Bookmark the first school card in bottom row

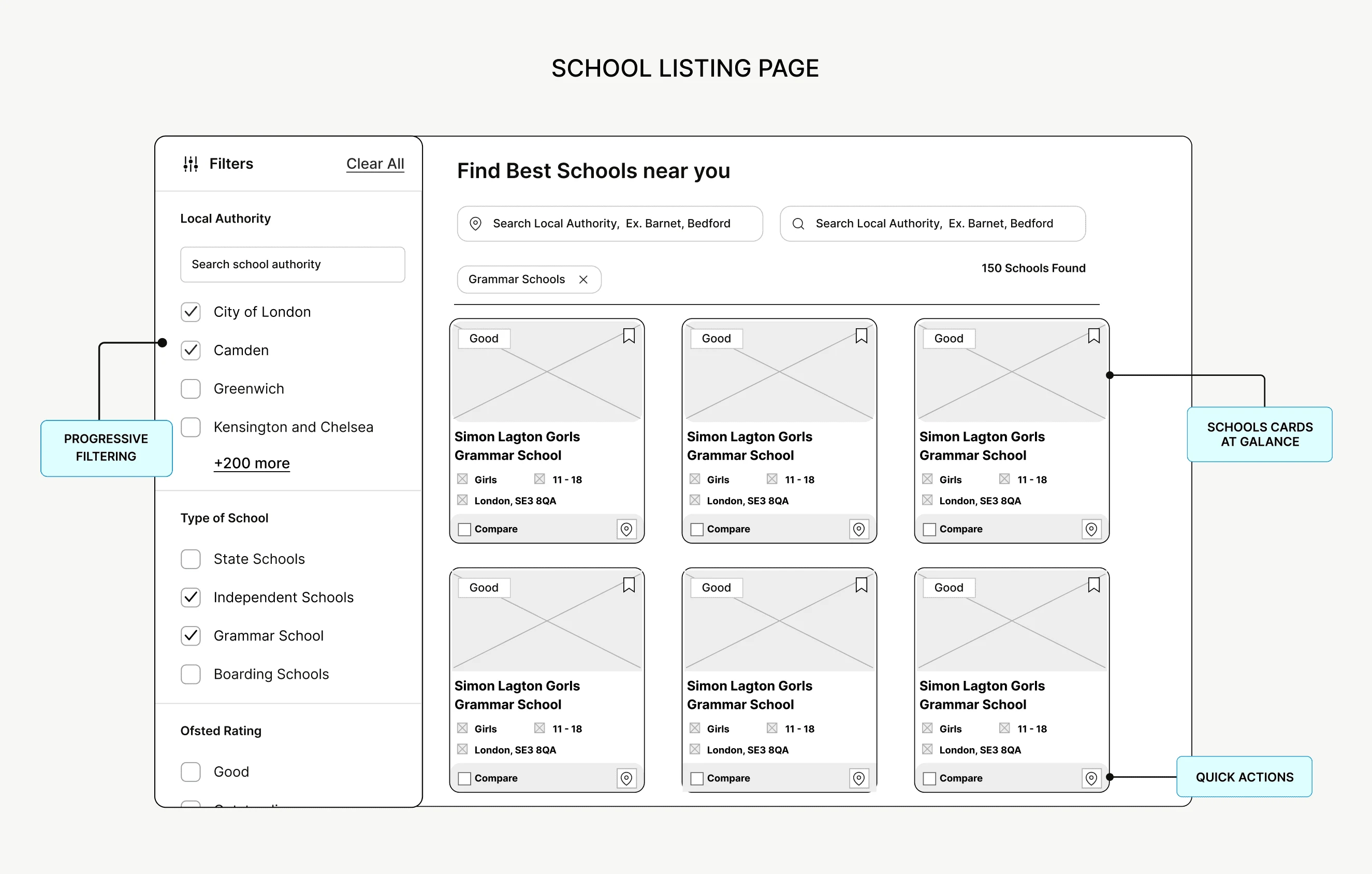[629, 585]
